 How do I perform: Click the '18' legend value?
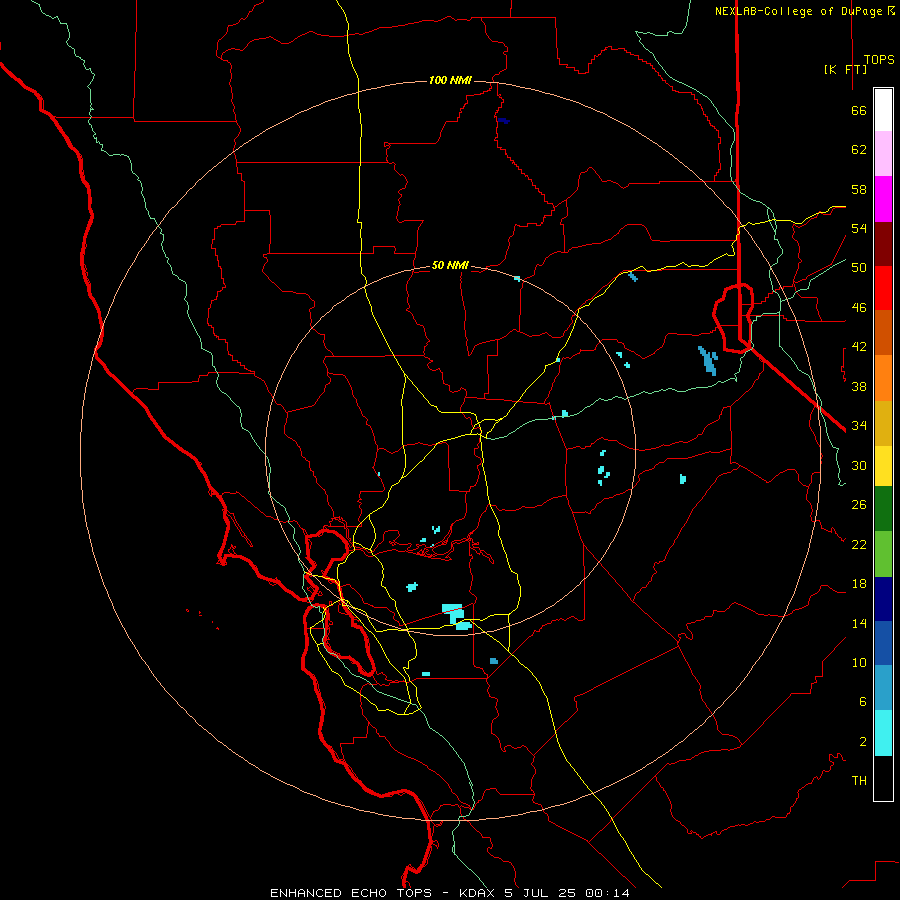tap(859, 584)
